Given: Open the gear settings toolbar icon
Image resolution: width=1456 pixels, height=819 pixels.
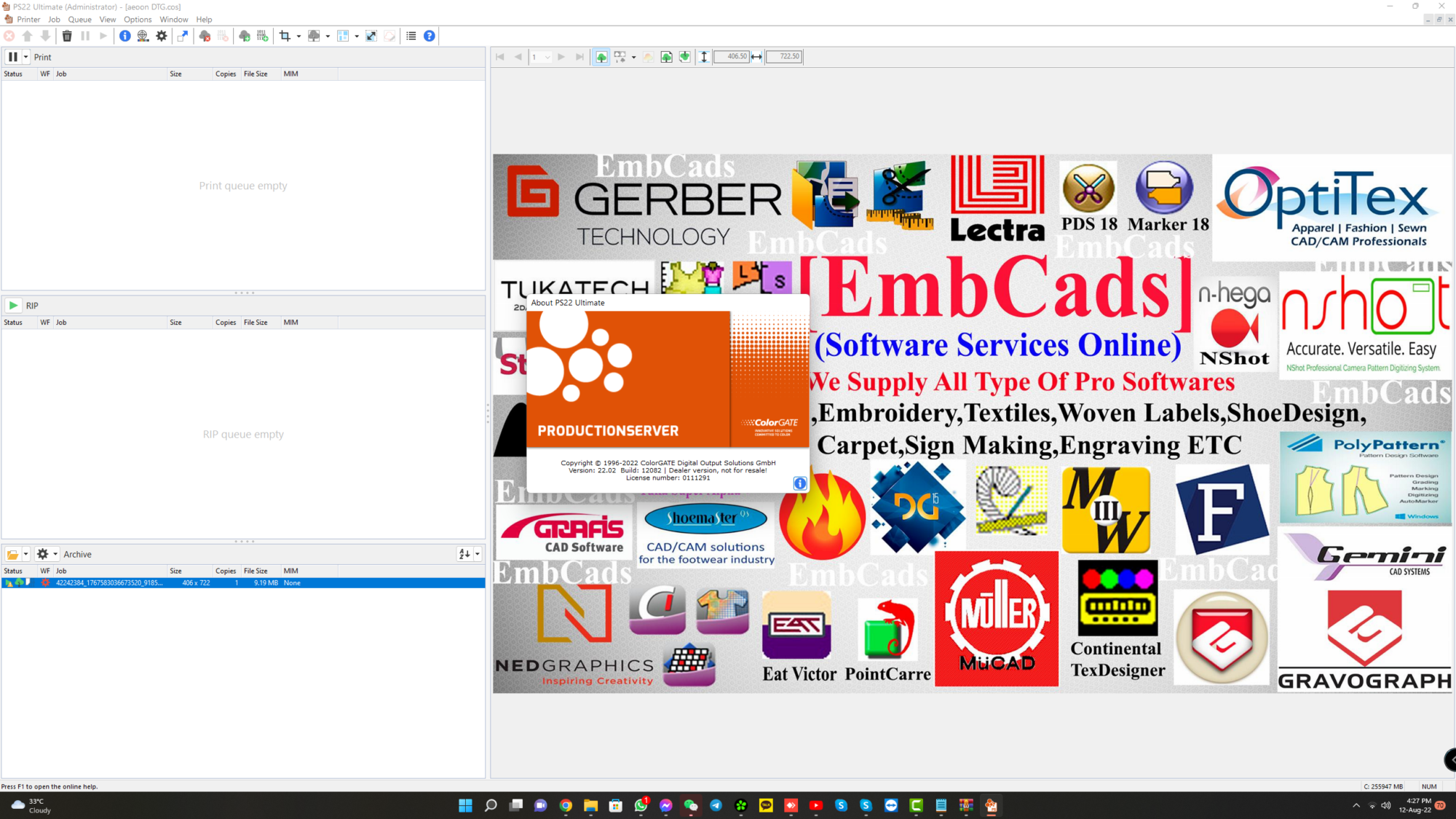Looking at the screenshot, I should (x=162, y=36).
